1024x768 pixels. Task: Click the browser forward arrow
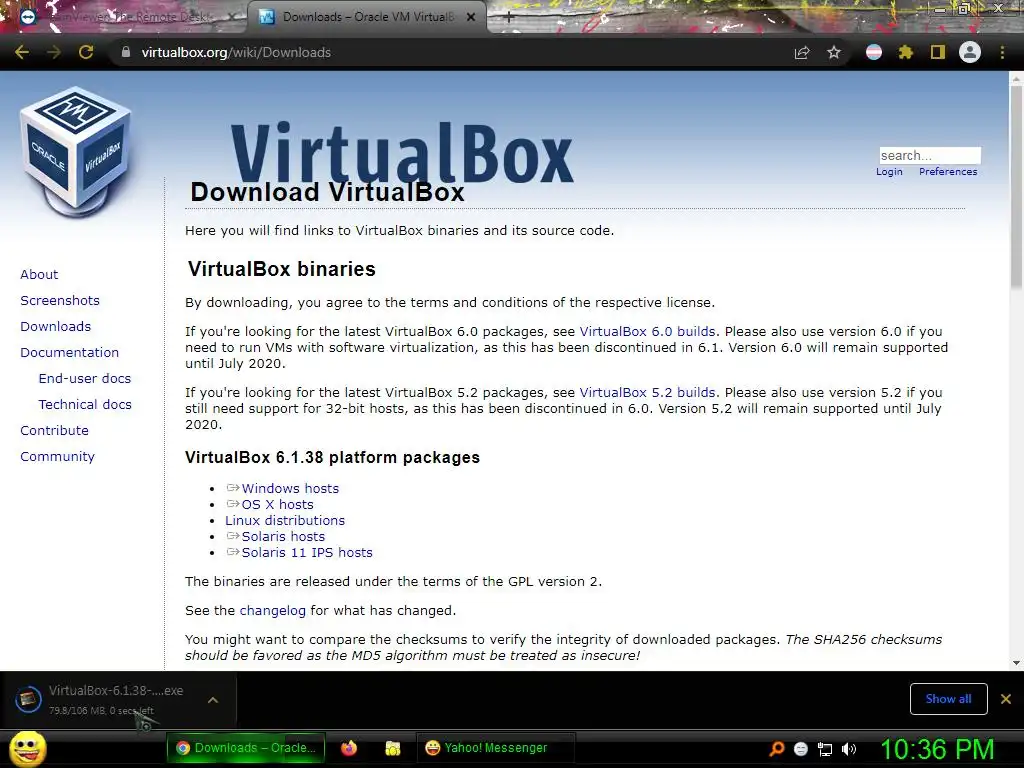pyautogui.click(x=54, y=52)
